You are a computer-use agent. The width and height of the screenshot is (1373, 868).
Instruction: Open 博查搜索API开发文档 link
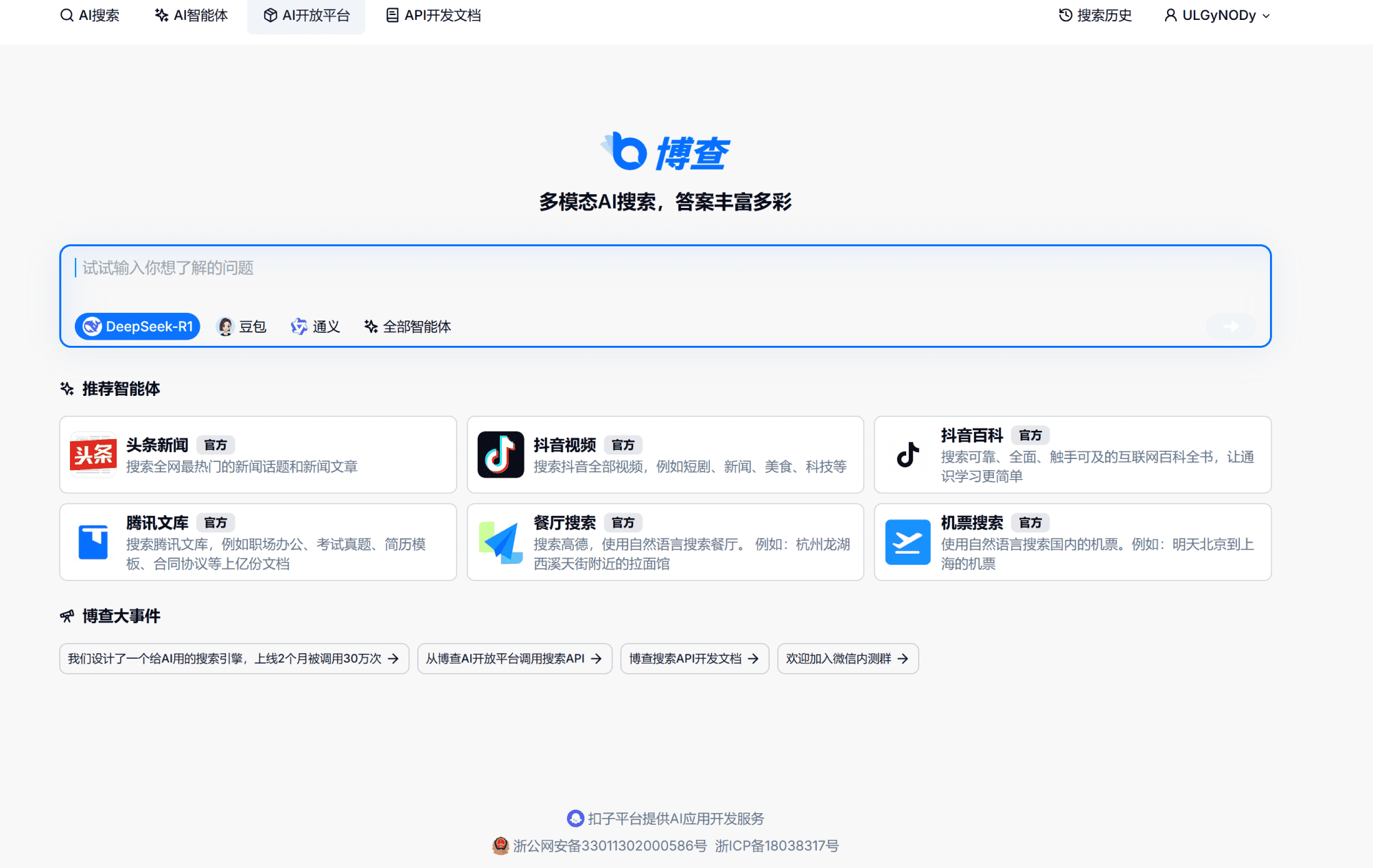(x=695, y=659)
